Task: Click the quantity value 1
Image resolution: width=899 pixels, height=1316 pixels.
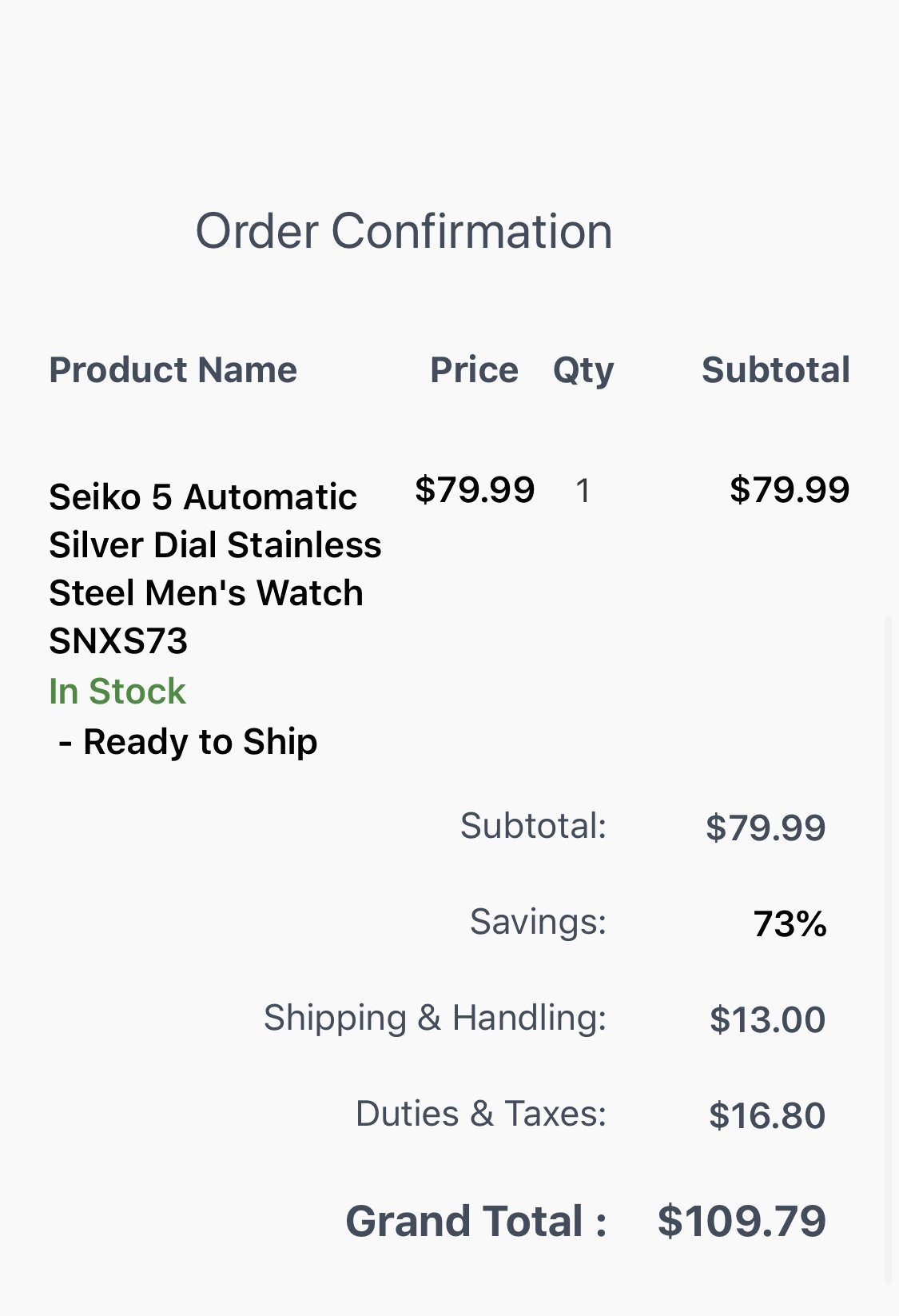Action: (x=583, y=491)
